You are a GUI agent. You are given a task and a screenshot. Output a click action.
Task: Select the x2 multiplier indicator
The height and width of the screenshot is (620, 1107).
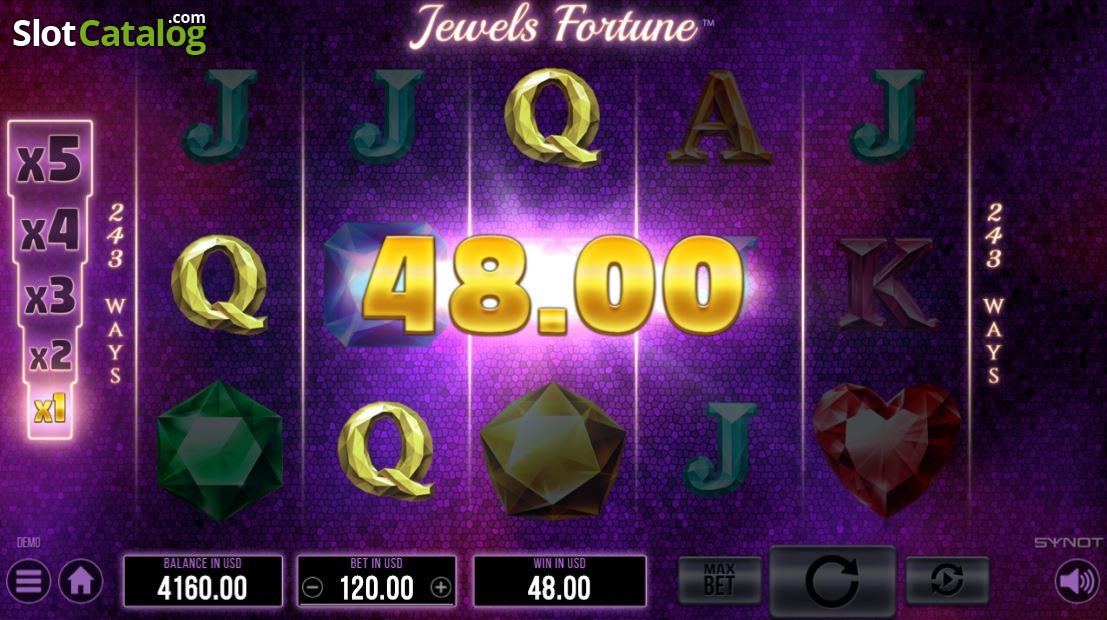click(x=50, y=356)
